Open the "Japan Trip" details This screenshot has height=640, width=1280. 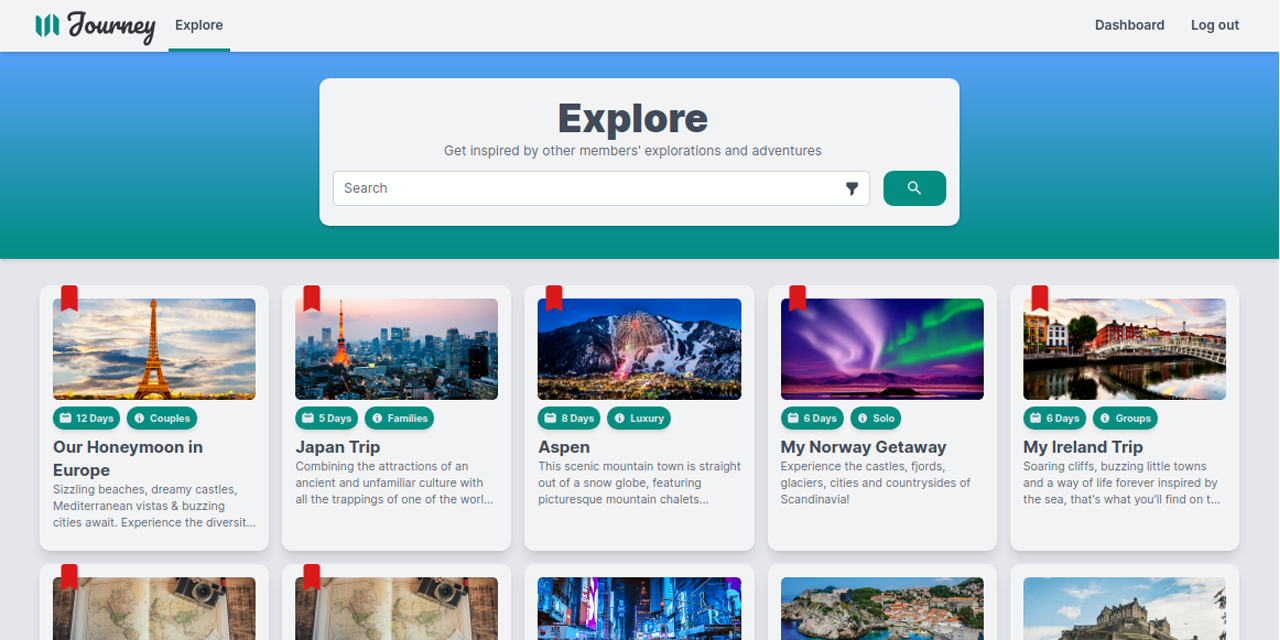coord(338,447)
